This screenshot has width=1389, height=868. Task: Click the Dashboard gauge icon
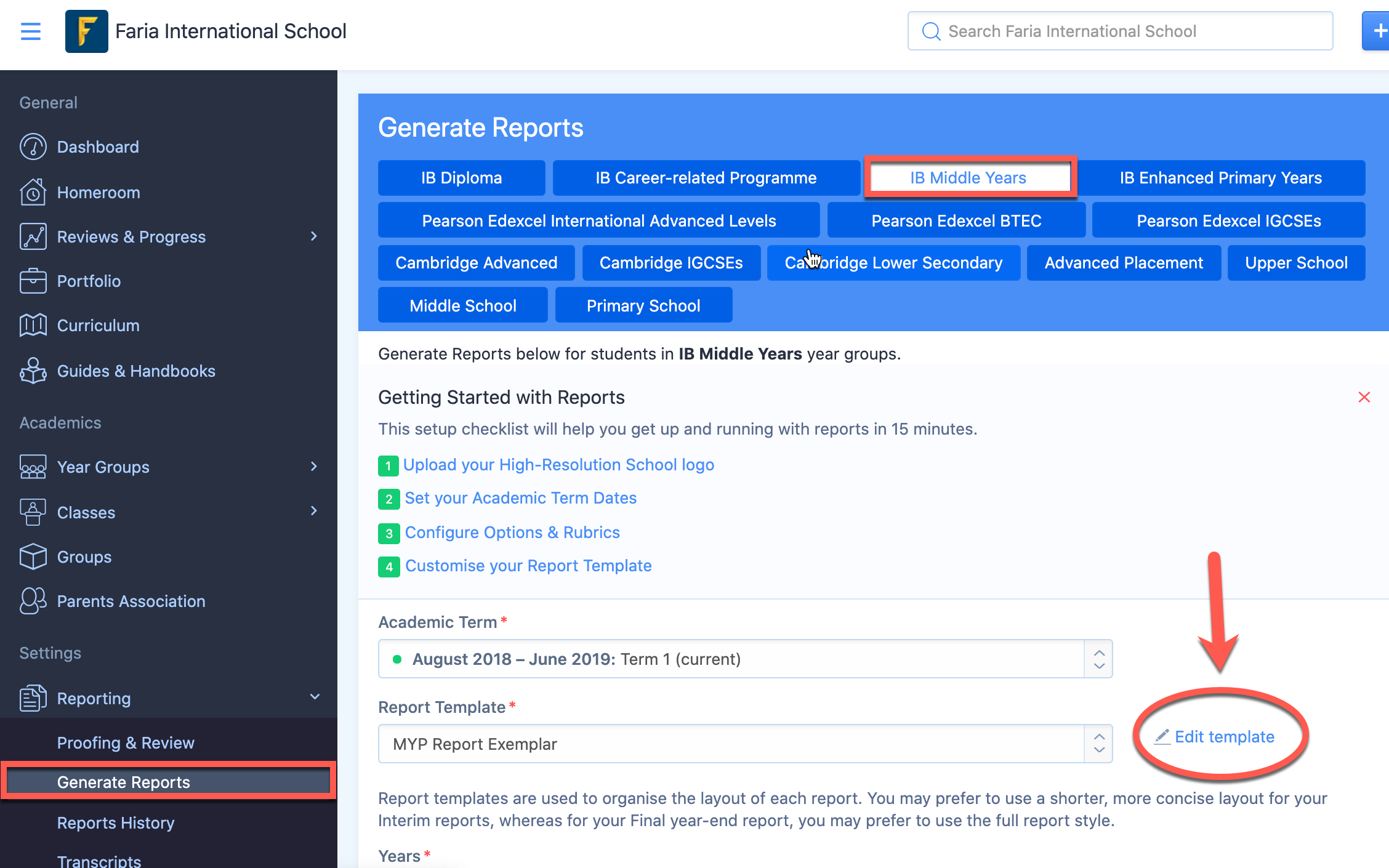33,147
